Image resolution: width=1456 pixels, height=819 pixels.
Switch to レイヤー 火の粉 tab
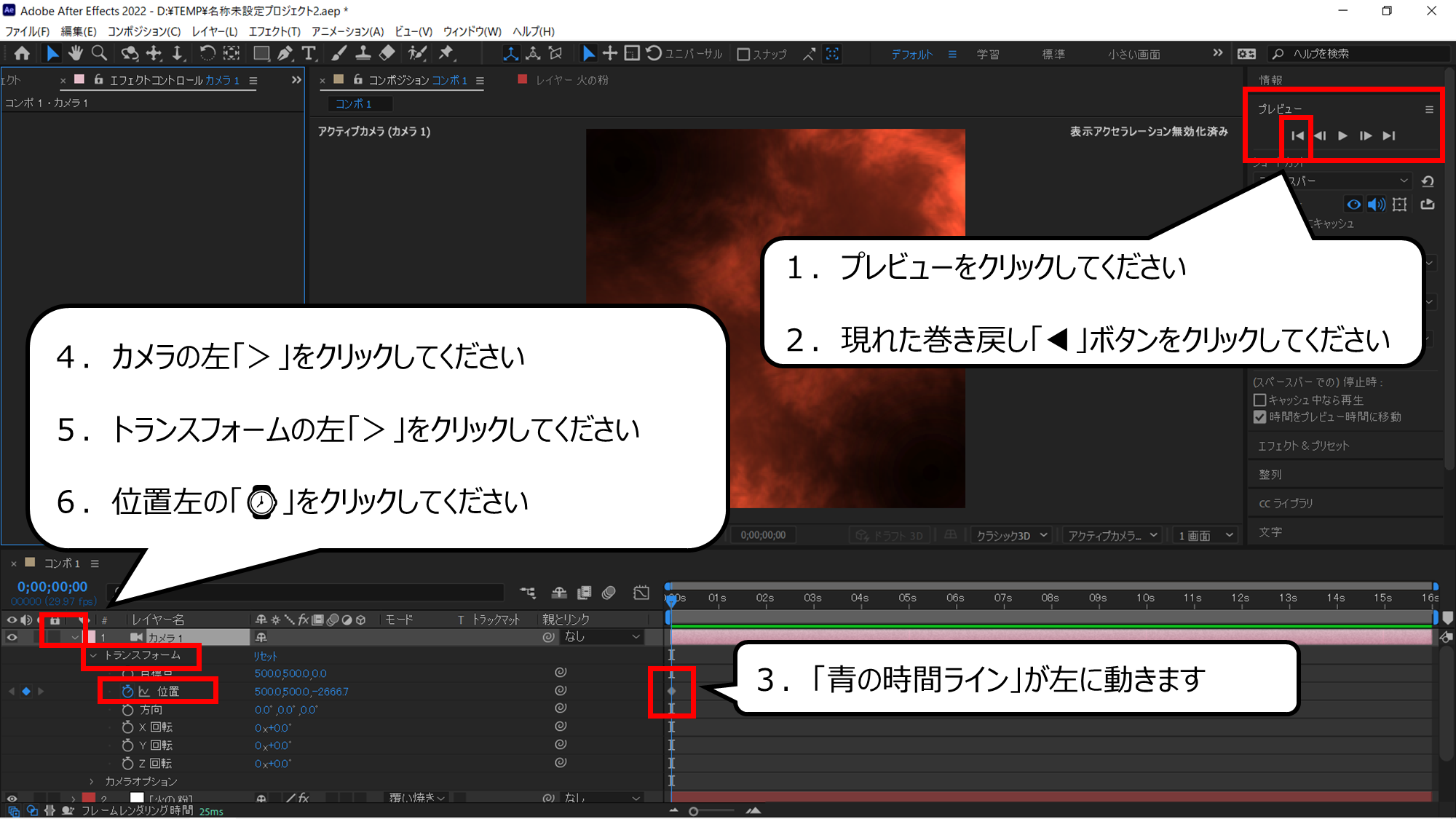pos(572,80)
